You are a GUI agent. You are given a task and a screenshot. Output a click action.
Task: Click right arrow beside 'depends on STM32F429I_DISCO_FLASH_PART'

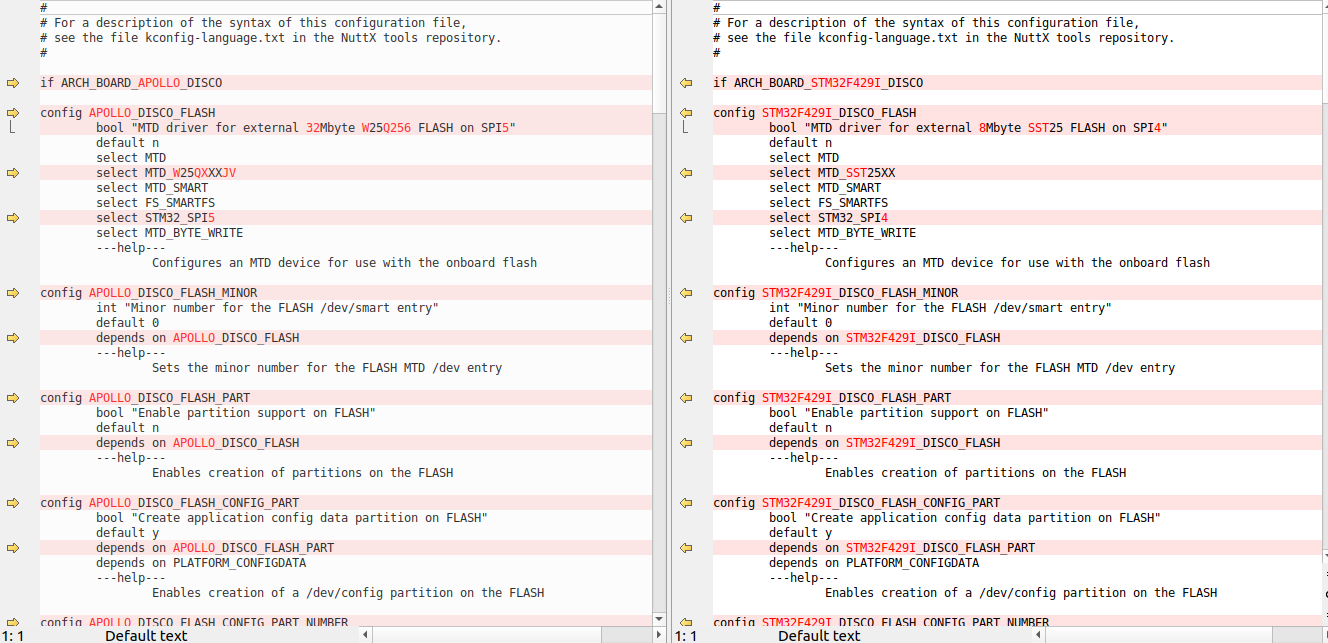click(686, 548)
